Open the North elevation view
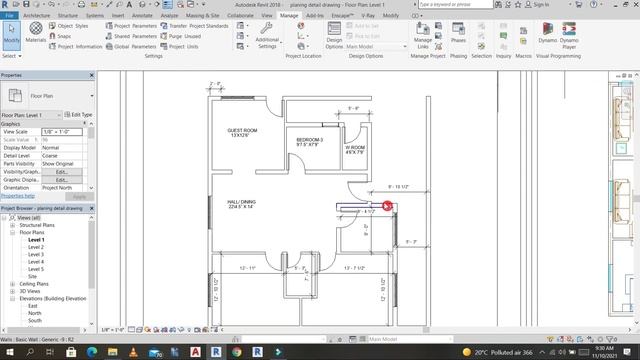640x360 pixels. click(x=35, y=313)
